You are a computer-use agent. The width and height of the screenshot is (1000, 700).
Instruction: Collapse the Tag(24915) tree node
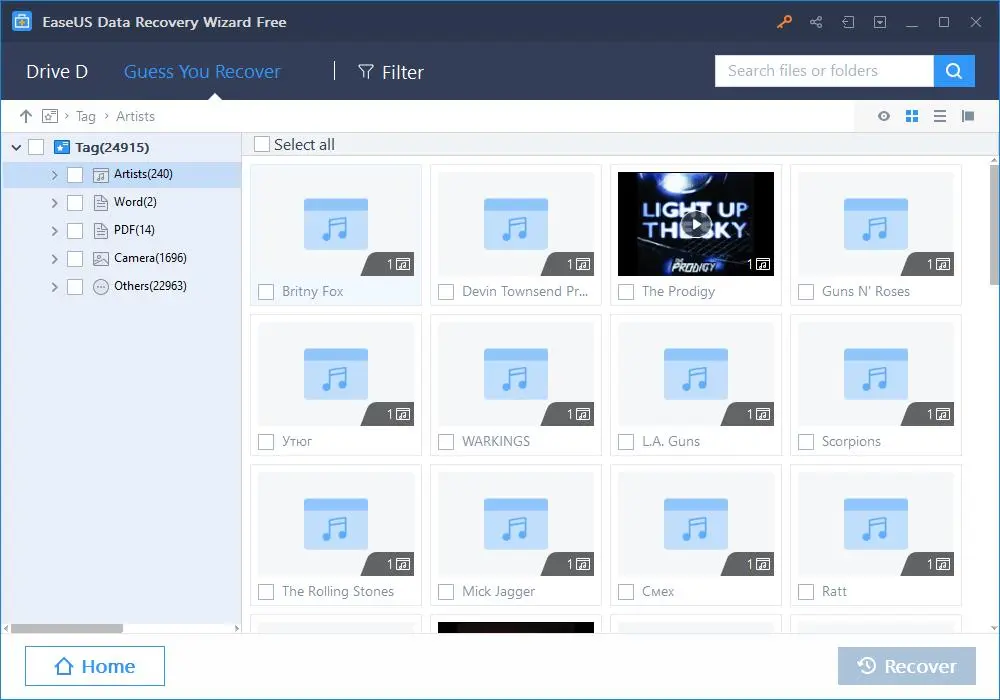(x=17, y=147)
